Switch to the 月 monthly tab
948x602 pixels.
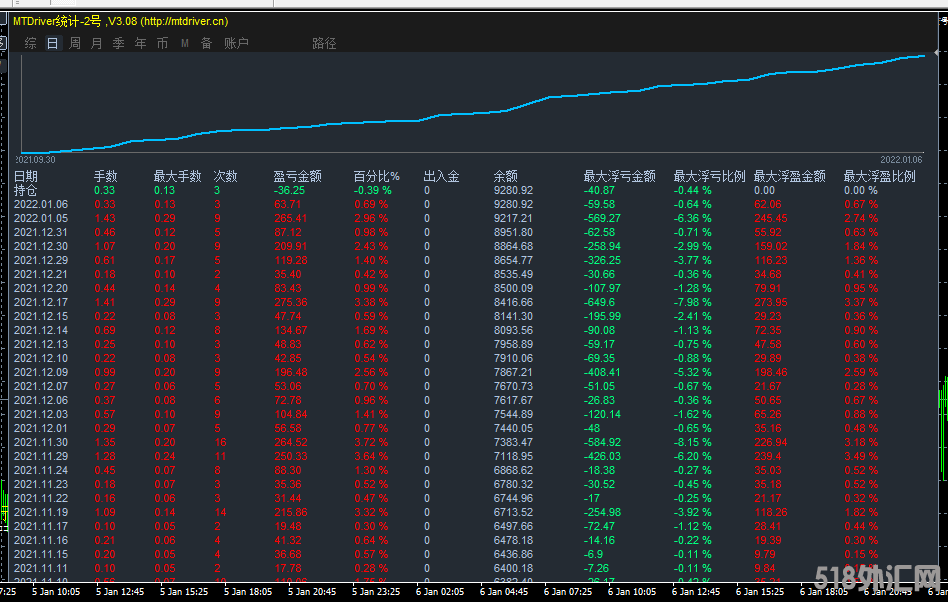pos(96,43)
